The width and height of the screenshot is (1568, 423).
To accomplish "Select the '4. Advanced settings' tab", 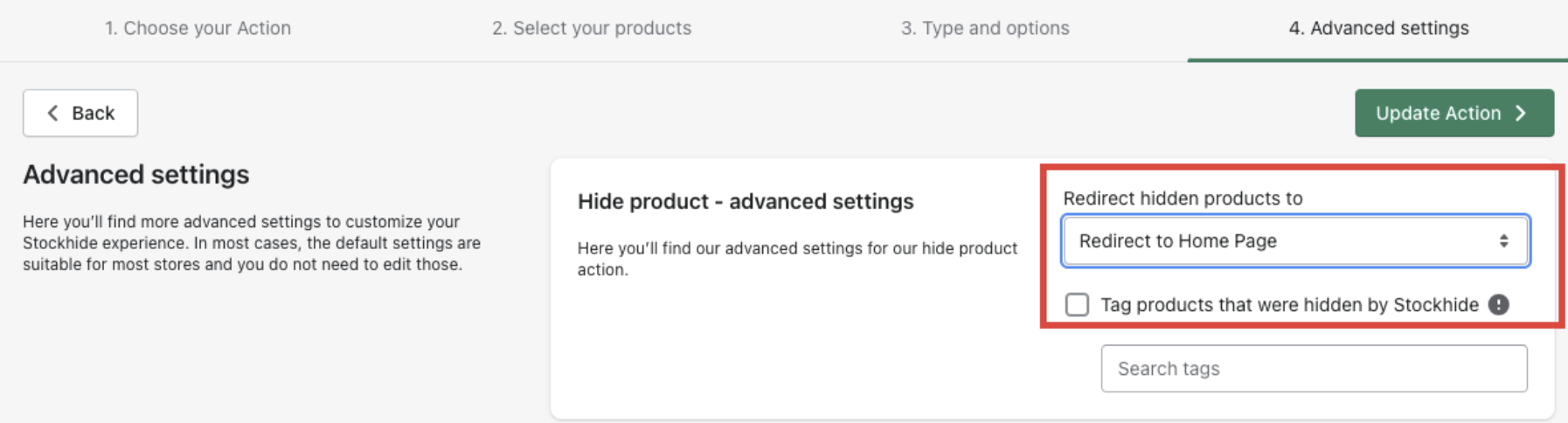I will click(1378, 28).
